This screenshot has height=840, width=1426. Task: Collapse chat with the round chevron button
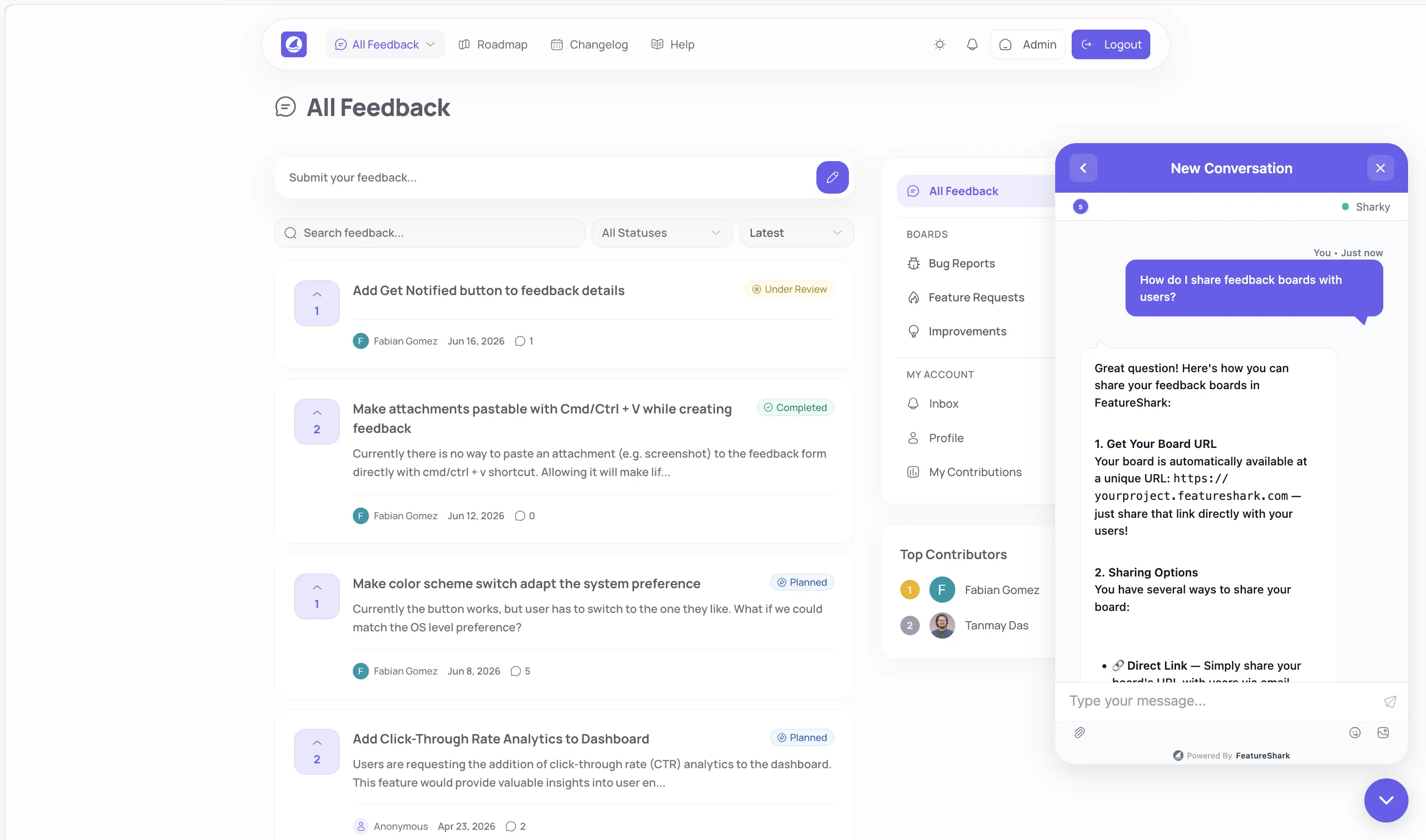(1386, 800)
